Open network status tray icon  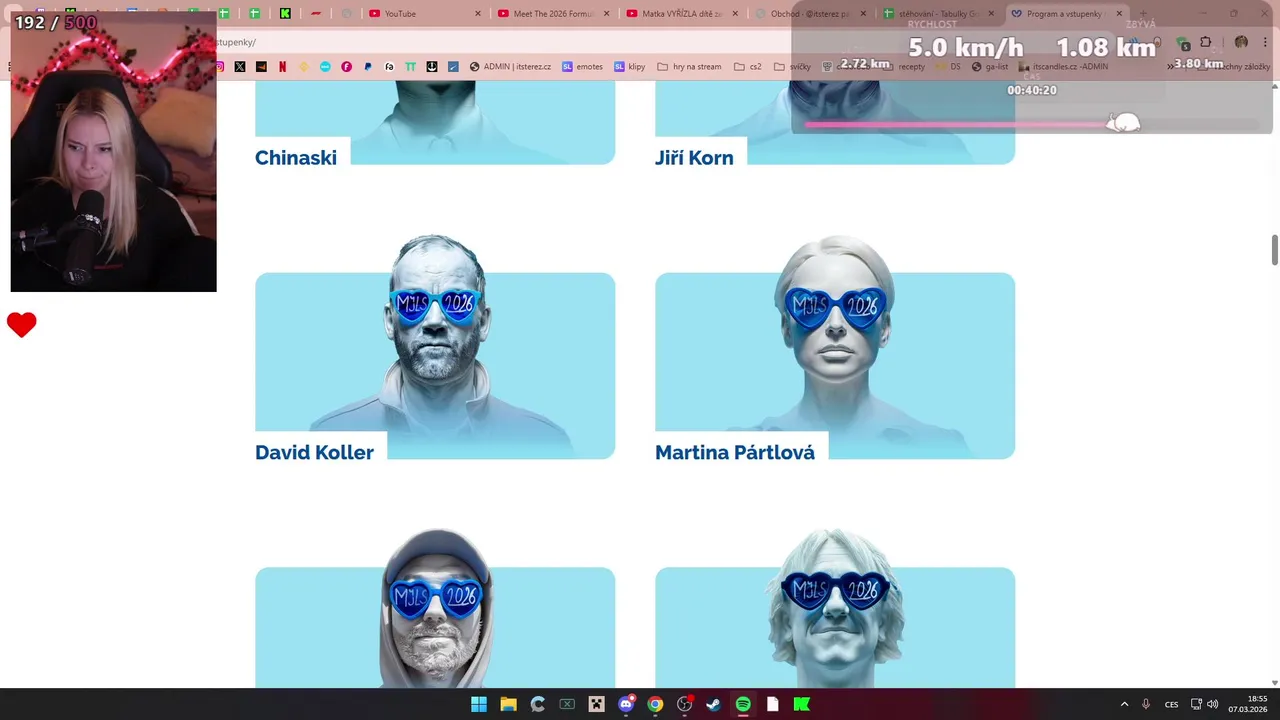pos(1196,704)
